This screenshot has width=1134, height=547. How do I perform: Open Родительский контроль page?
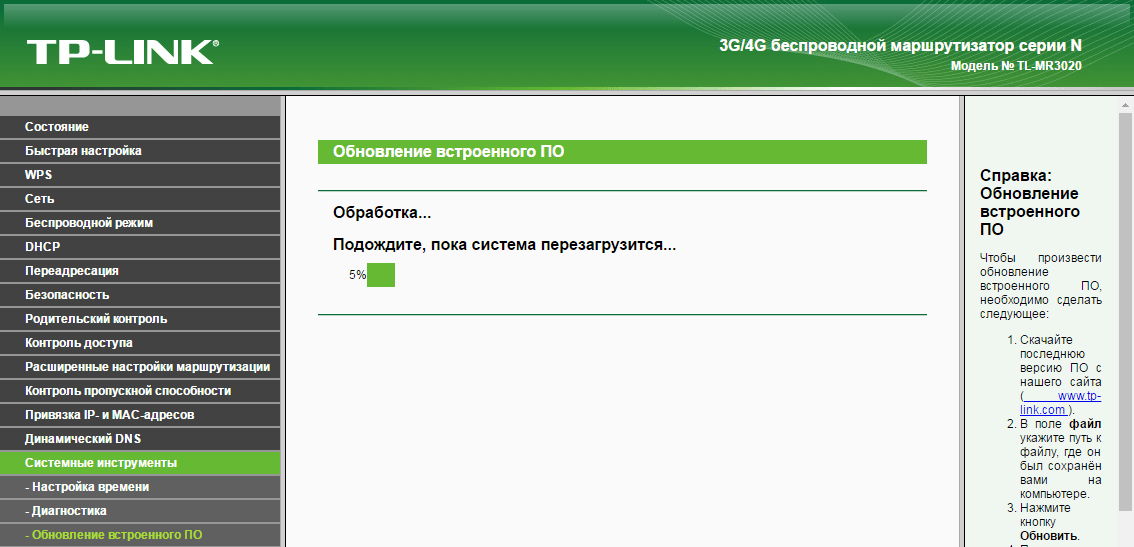[x=96, y=319]
